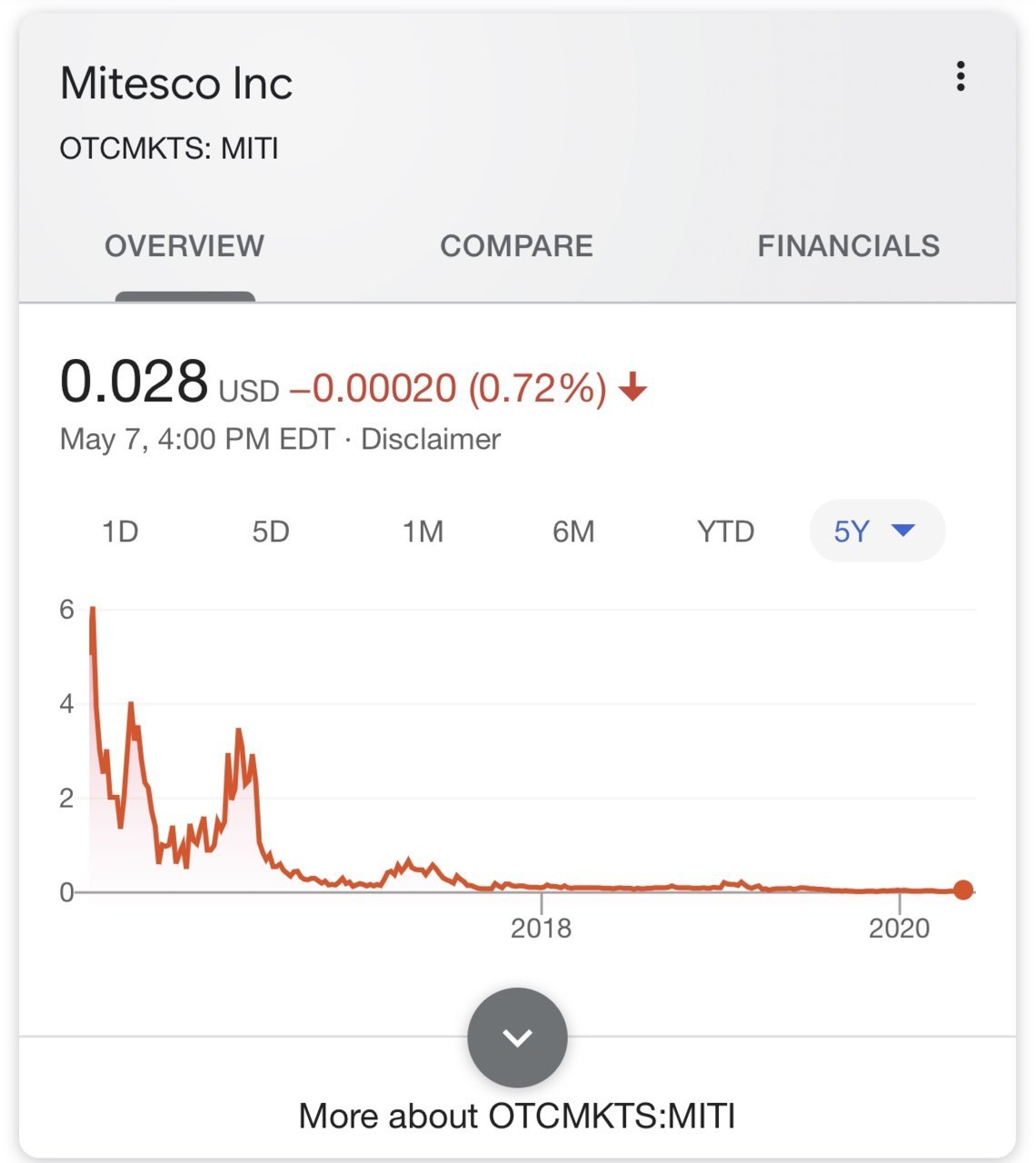Click the orange endpoint dot on chart

pyautogui.click(x=963, y=890)
